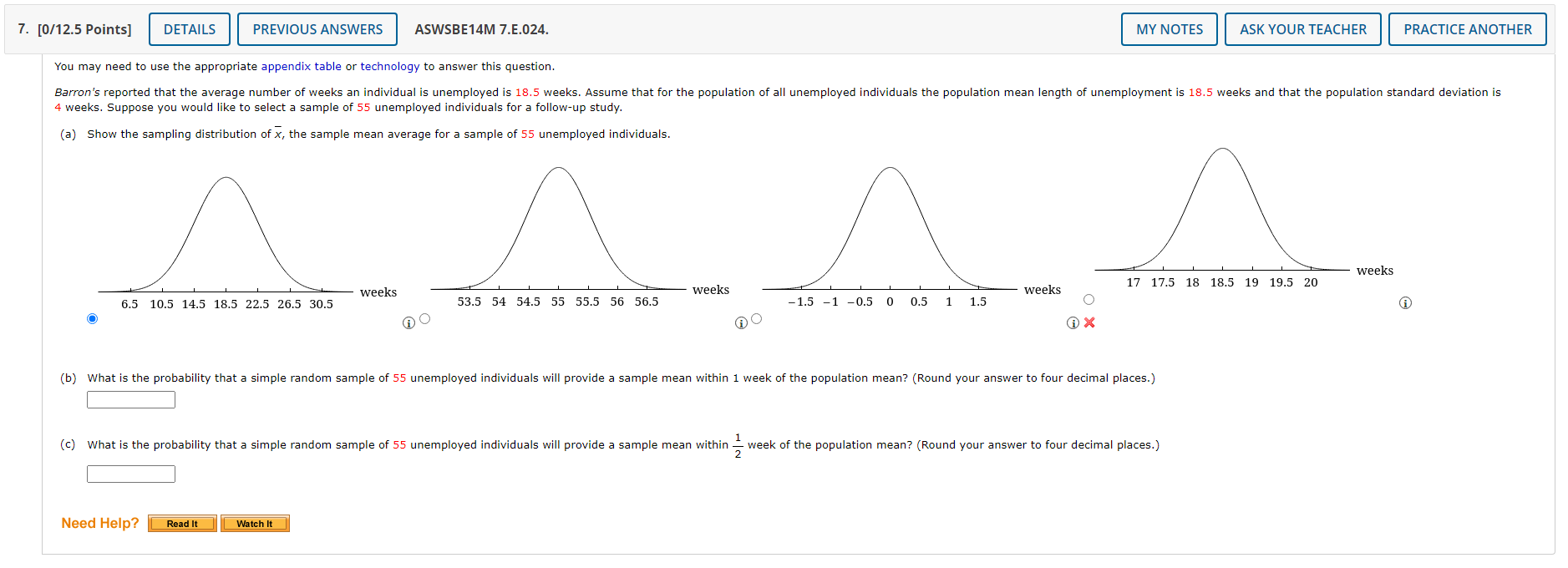
Task: Click the info icon beside the second distribution graph
Action: (408, 321)
